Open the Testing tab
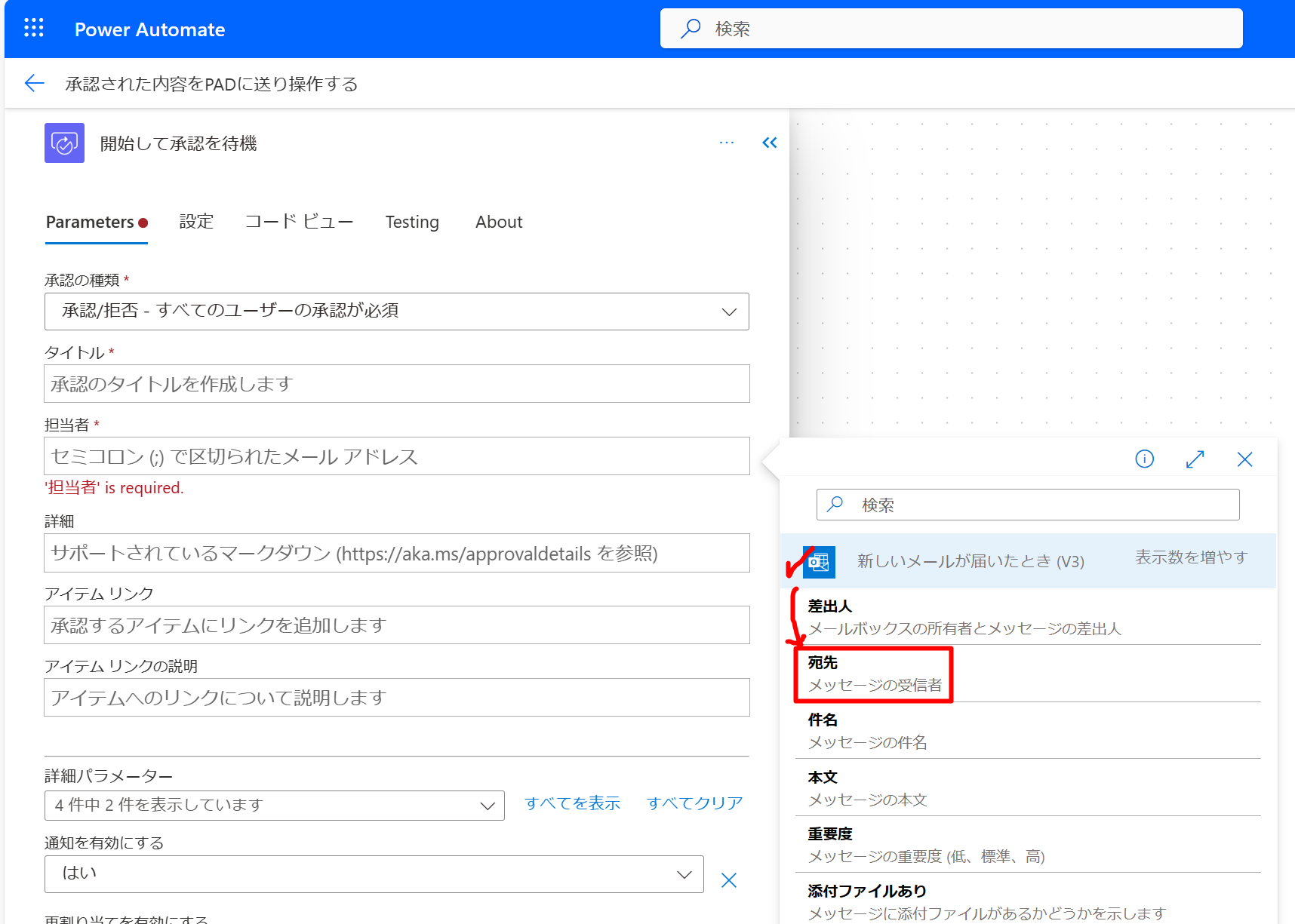The height and width of the screenshot is (924, 1295). click(412, 222)
